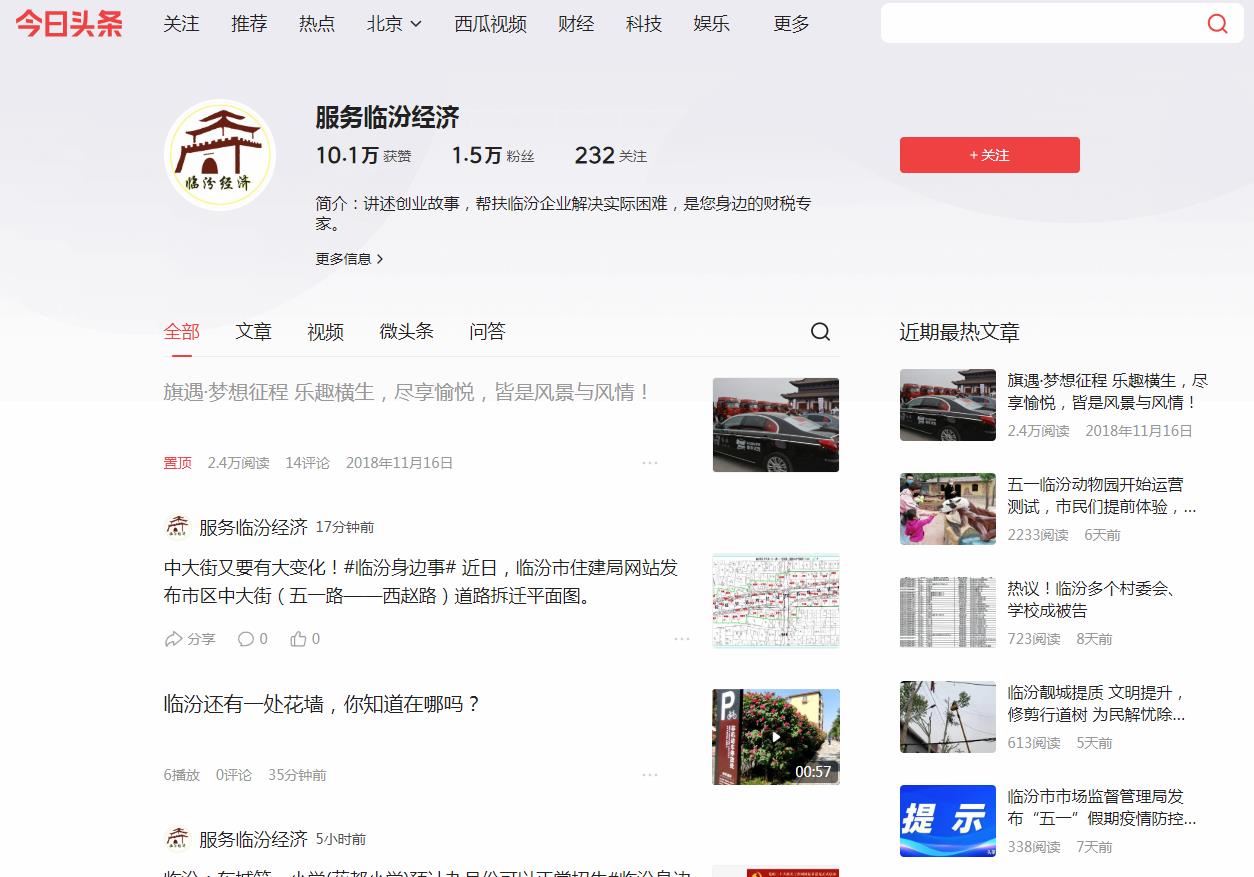Click sidebar thumbnail for 热议 article
1254x877 pixels.
(948, 613)
